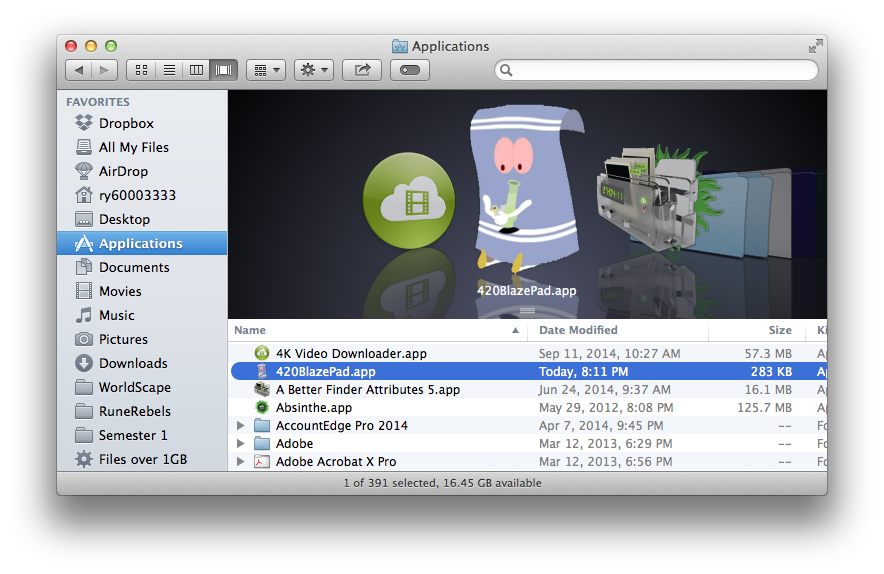884x574 pixels.
Task: Open AirDrop in the sidebar
Action: 142,171
